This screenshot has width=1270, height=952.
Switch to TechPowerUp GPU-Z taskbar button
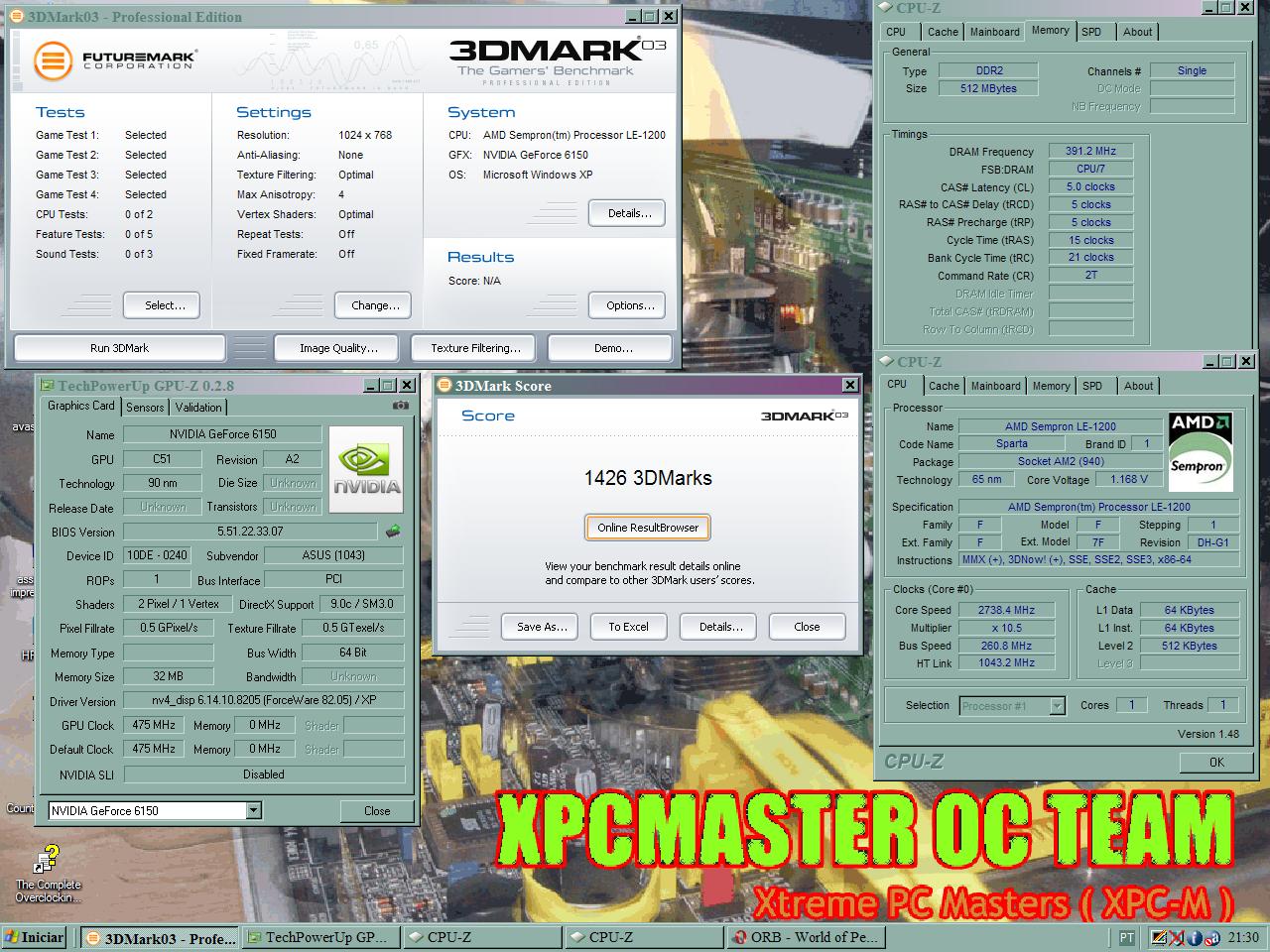(x=321, y=937)
